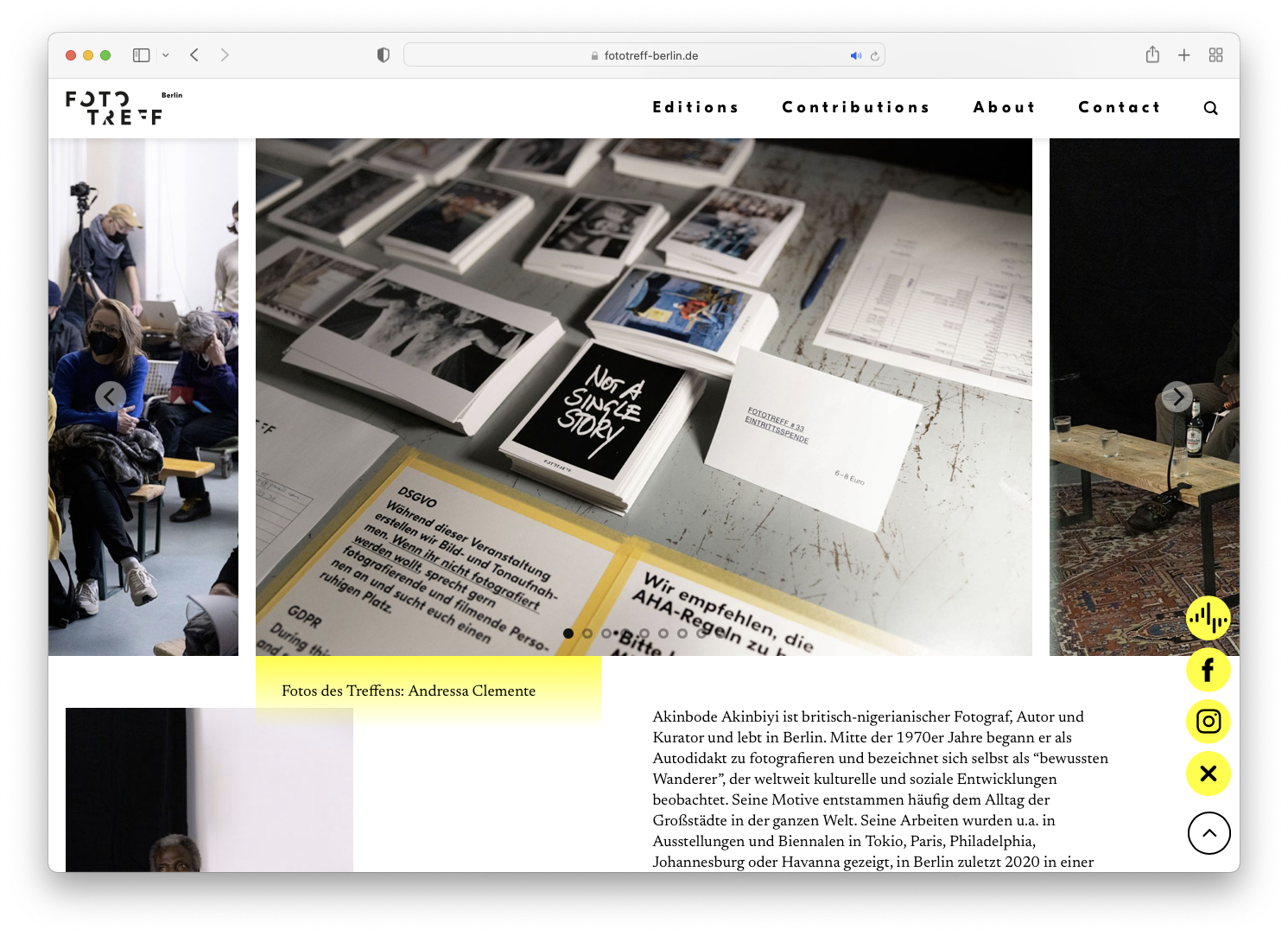The image size is (1288, 936).
Task: Select the second carousel dot
Action: point(587,634)
